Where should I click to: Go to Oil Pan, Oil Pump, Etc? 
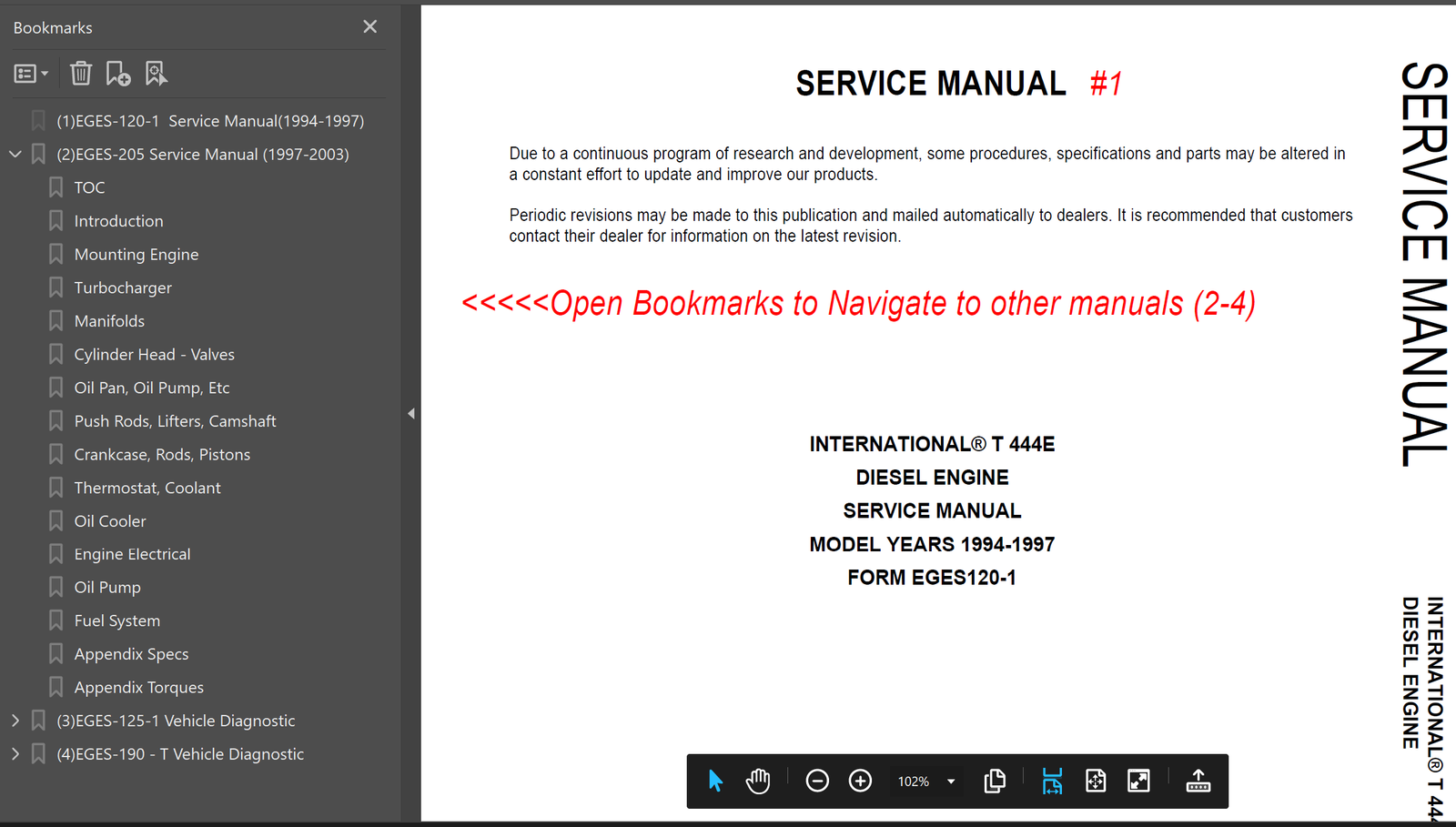pos(152,388)
